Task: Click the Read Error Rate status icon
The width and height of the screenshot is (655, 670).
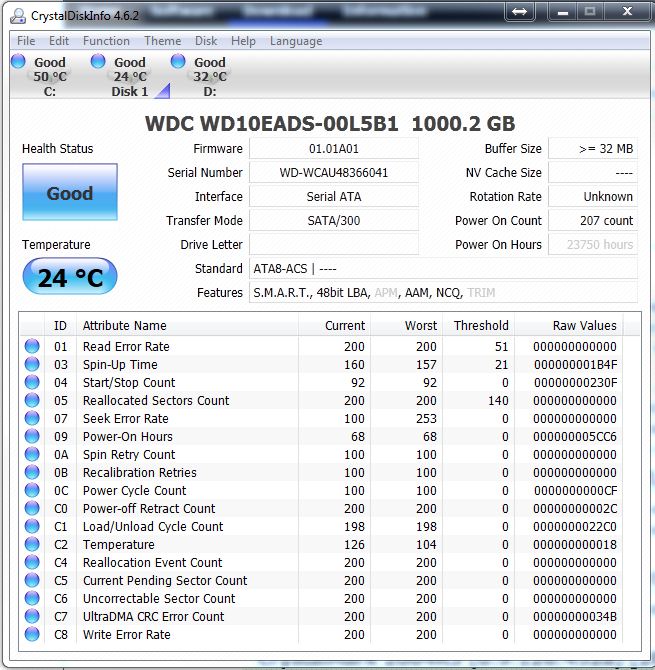Action: tap(33, 346)
